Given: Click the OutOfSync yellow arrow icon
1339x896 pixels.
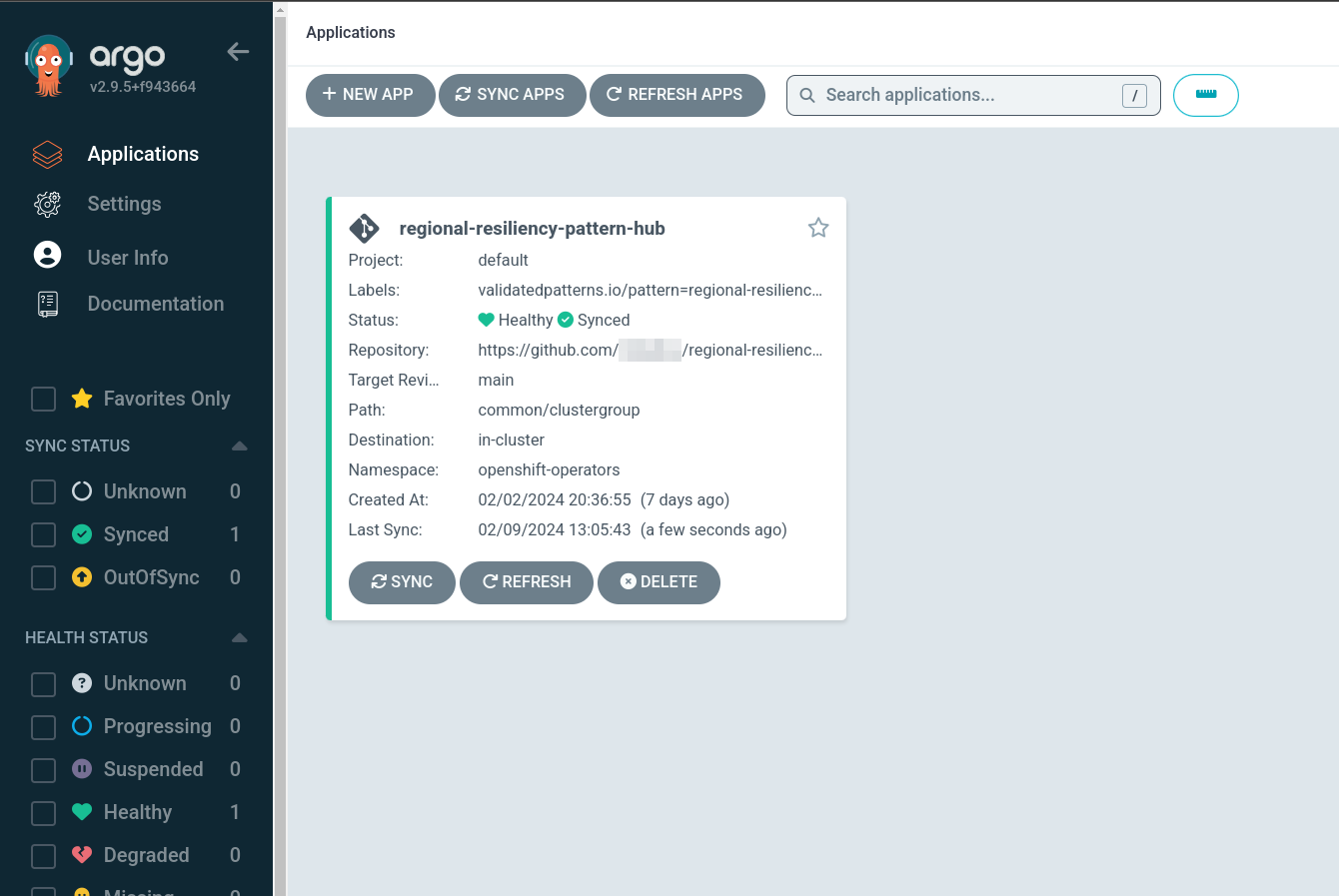Looking at the screenshot, I should click(x=82, y=577).
